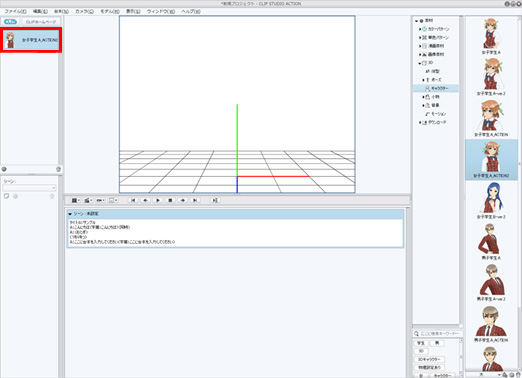
Task: Jump to the last frame
Action: pos(195,200)
